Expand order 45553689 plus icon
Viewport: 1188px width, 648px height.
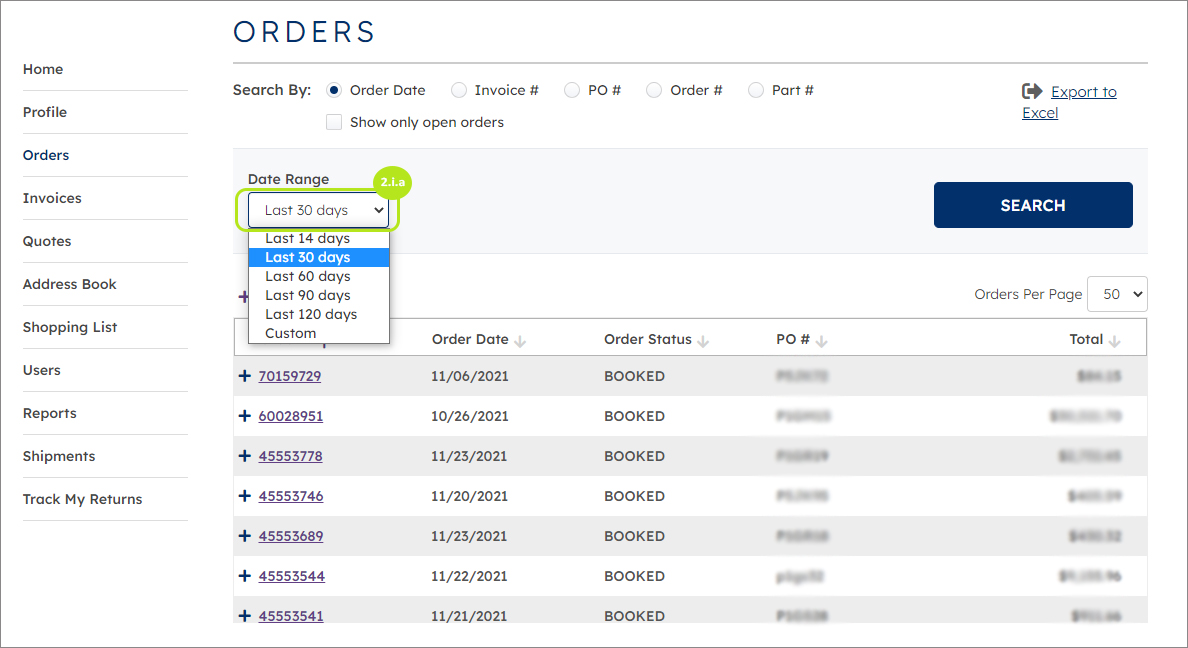(x=245, y=536)
